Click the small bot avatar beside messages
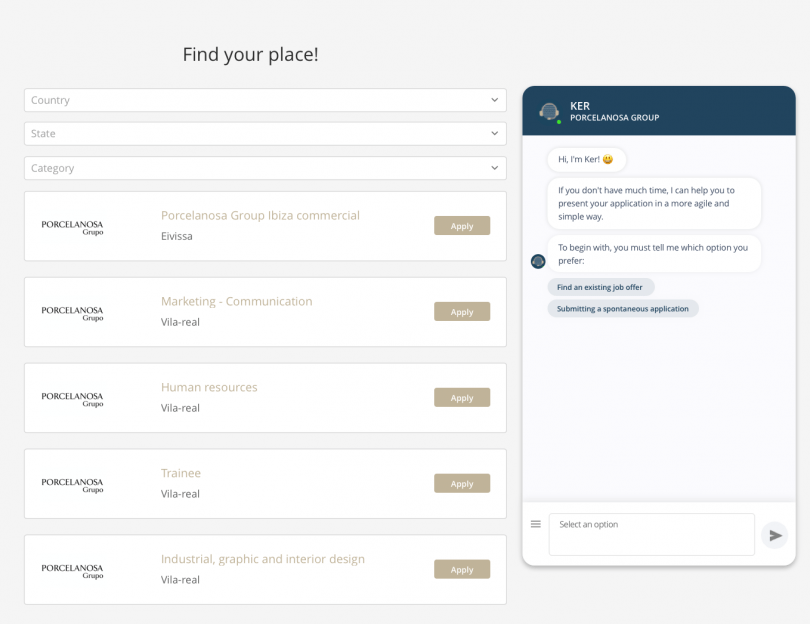 tap(538, 261)
